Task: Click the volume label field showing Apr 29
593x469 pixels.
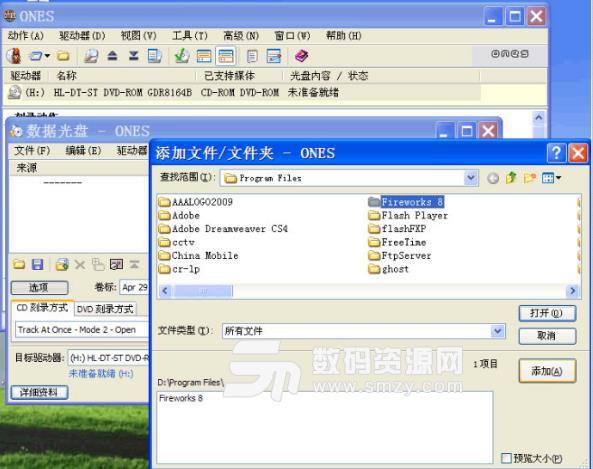Action: [135, 287]
